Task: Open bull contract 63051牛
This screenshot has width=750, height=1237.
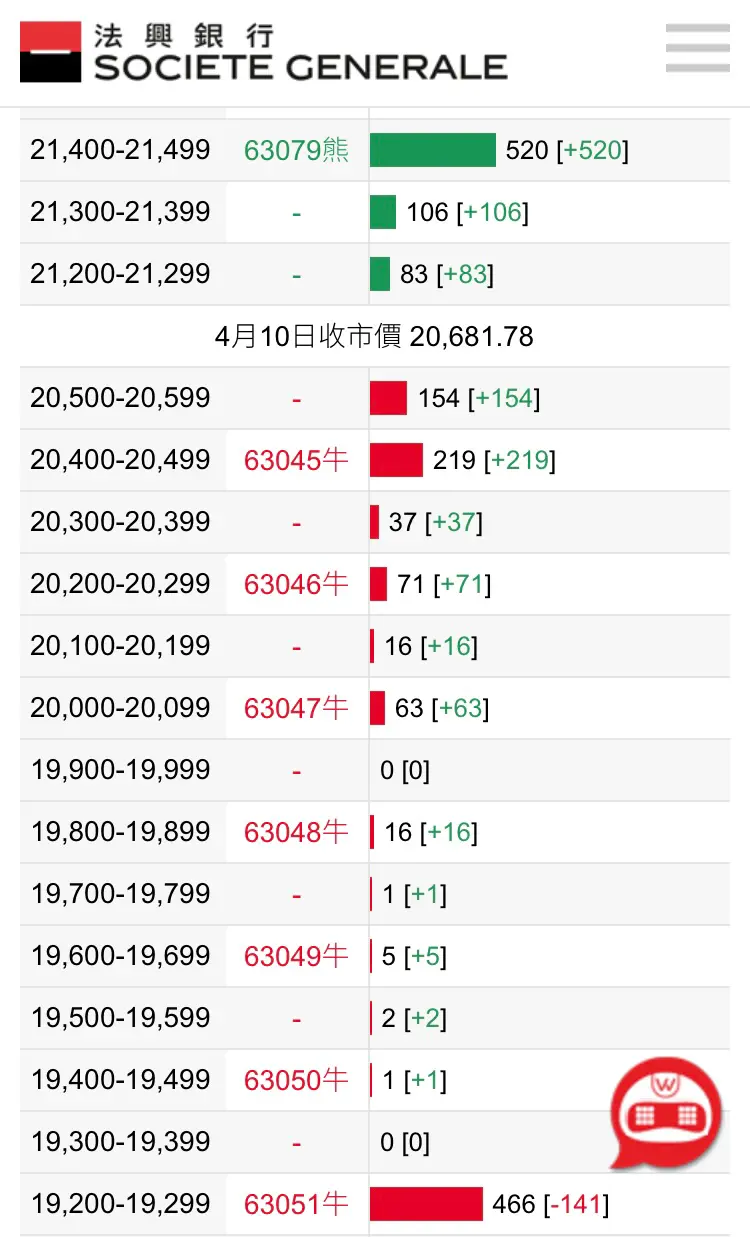Action: (x=296, y=1205)
